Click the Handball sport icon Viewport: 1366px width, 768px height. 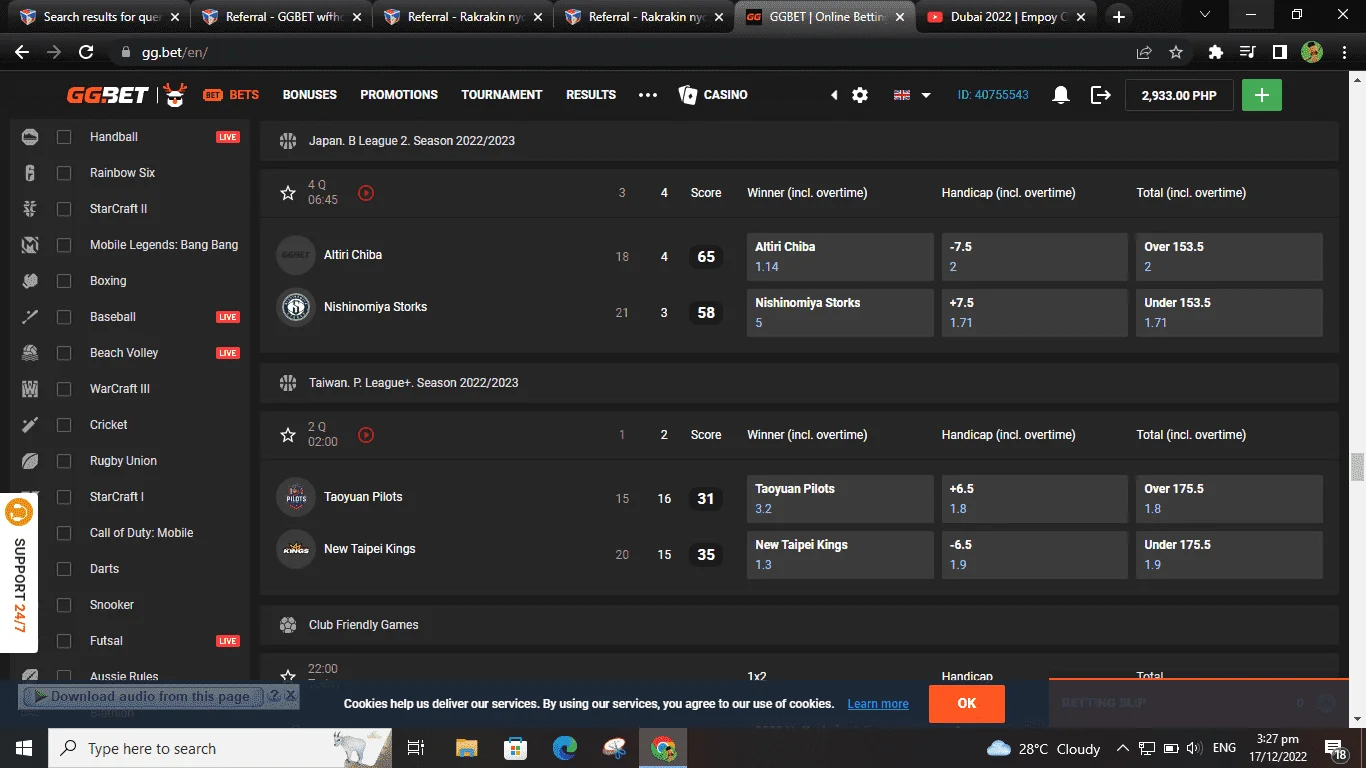(30, 137)
